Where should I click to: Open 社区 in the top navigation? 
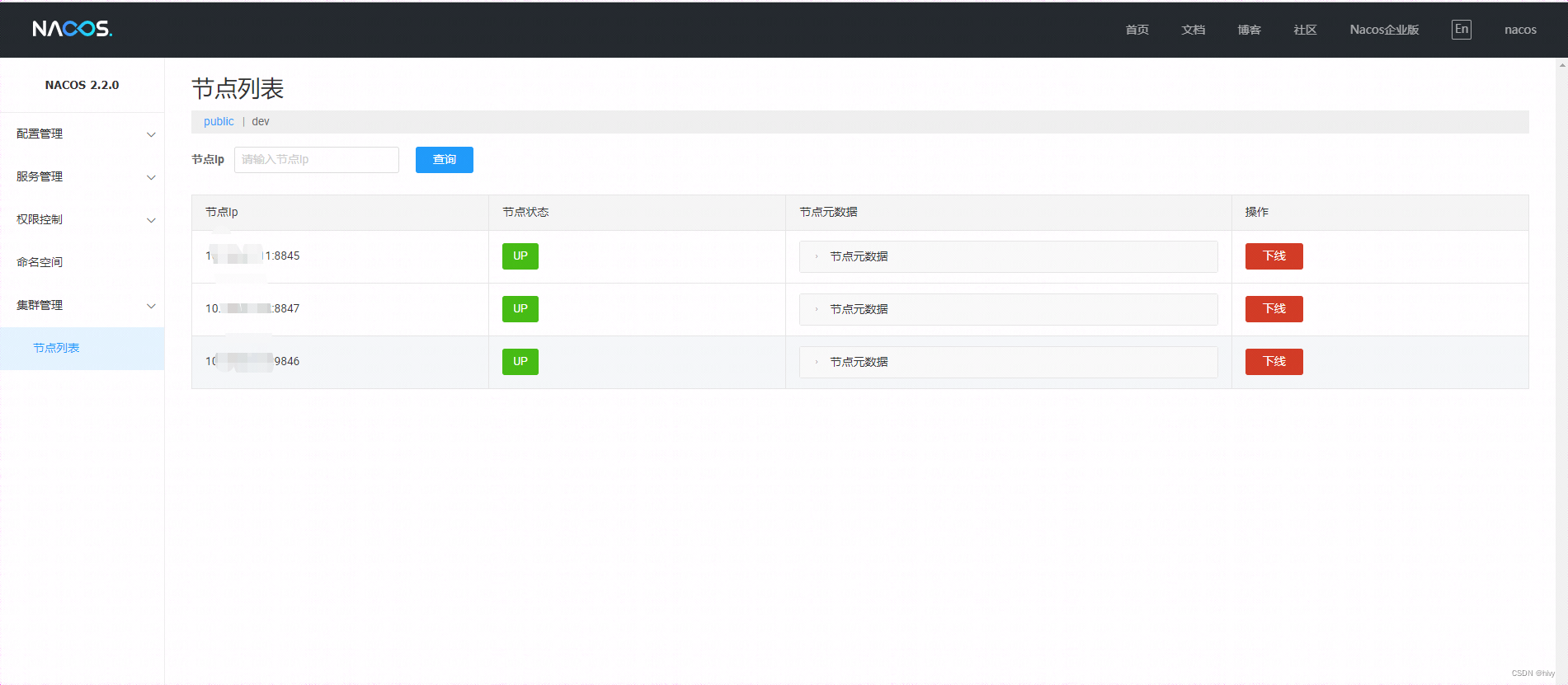[x=1305, y=30]
